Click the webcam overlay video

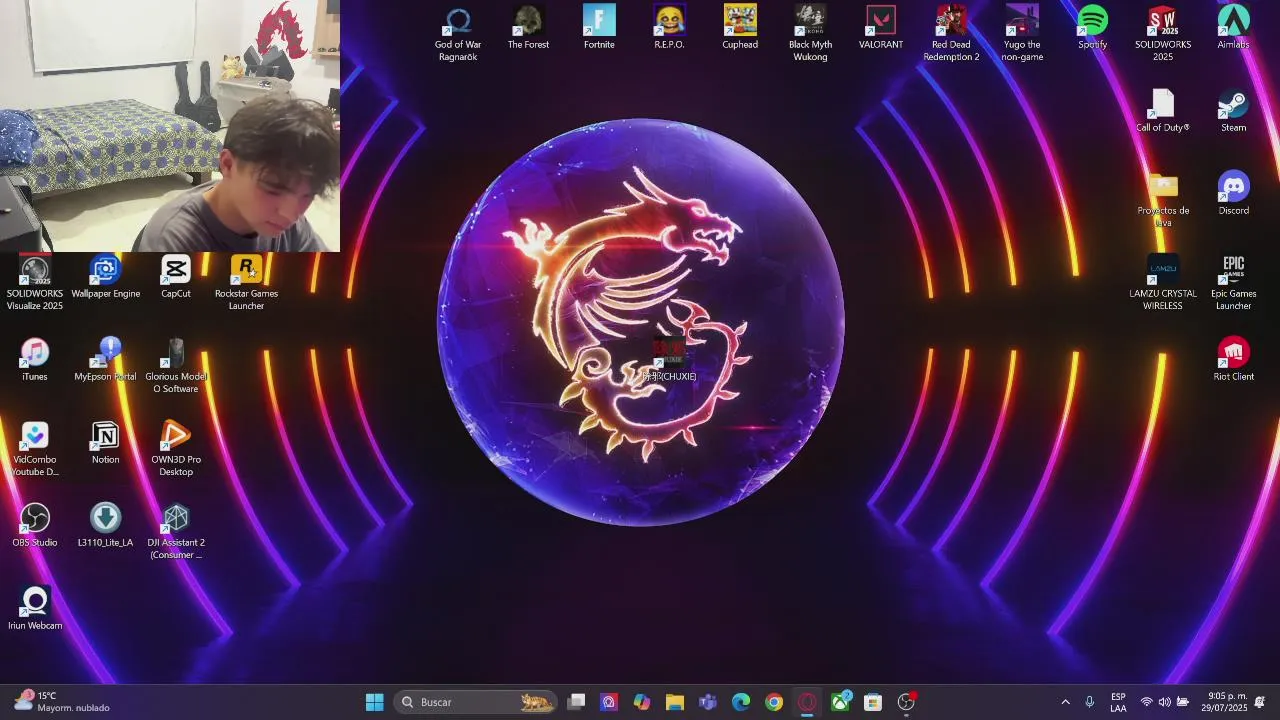pos(170,126)
